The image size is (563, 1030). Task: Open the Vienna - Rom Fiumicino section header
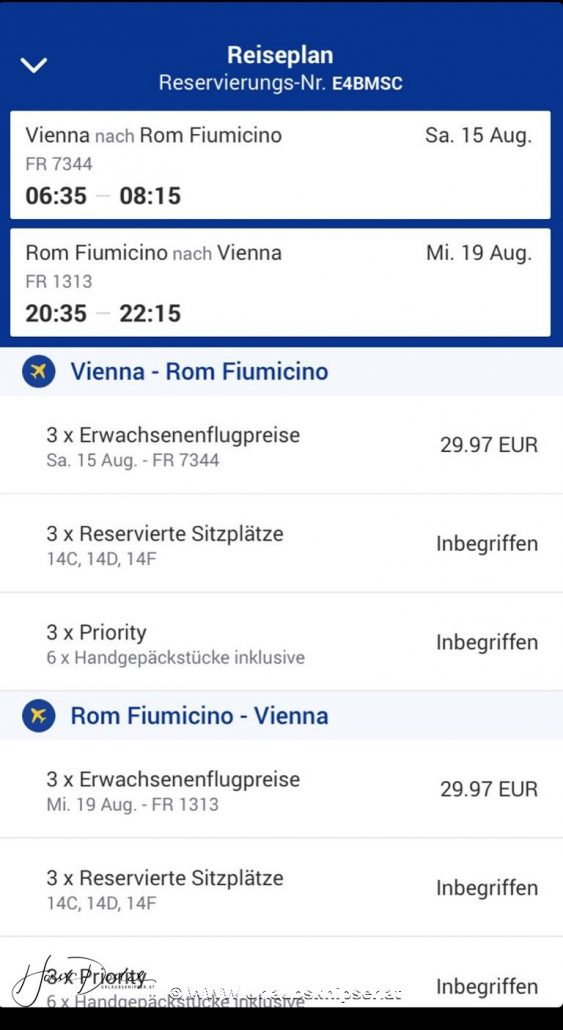(x=281, y=371)
